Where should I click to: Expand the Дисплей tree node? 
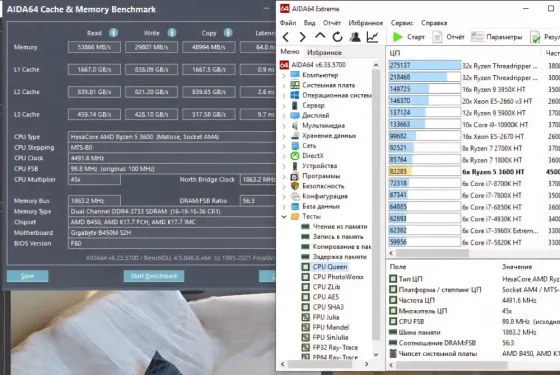pos(284,116)
